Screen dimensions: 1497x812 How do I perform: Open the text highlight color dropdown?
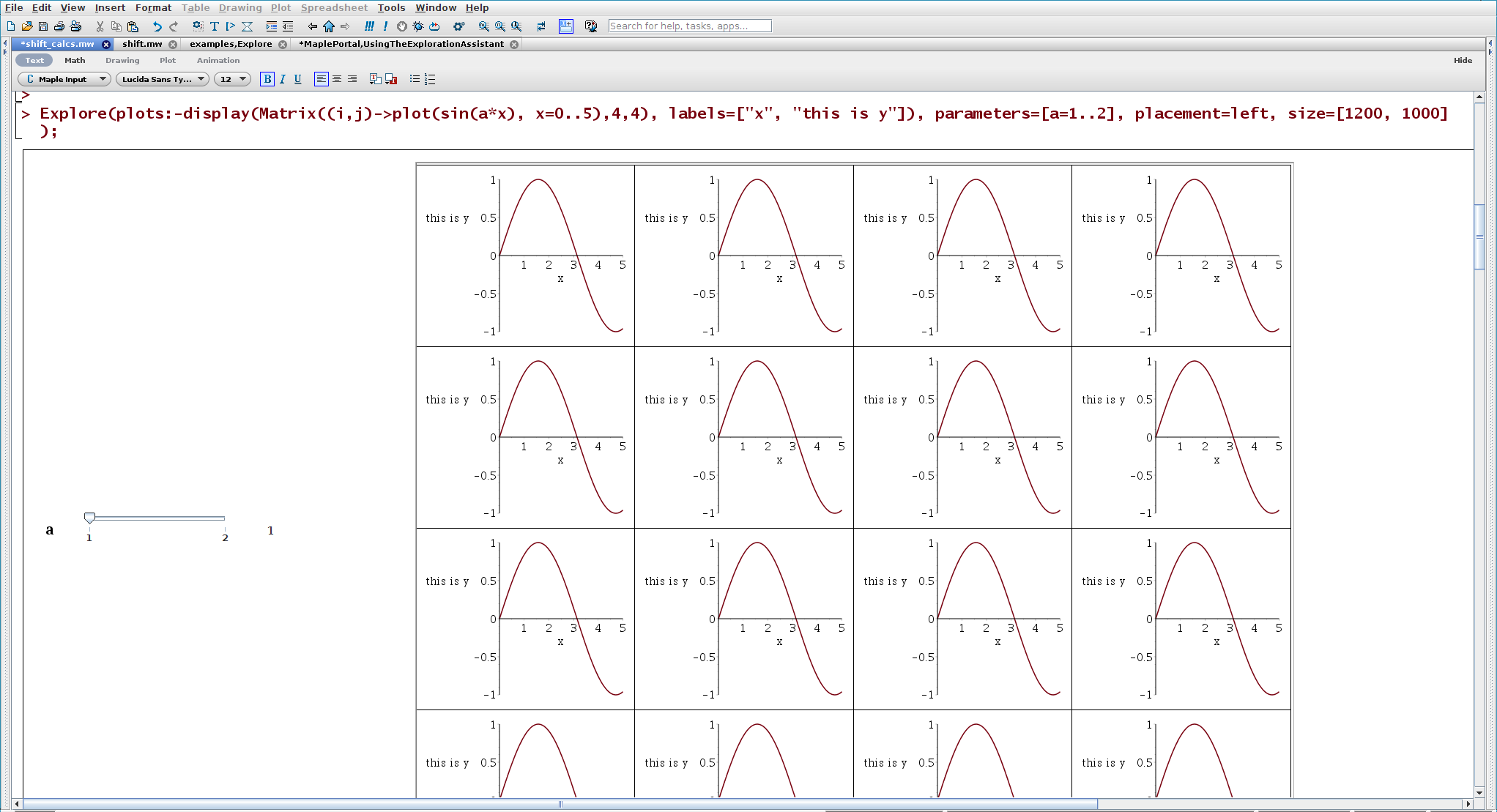[x=391, y=79]
